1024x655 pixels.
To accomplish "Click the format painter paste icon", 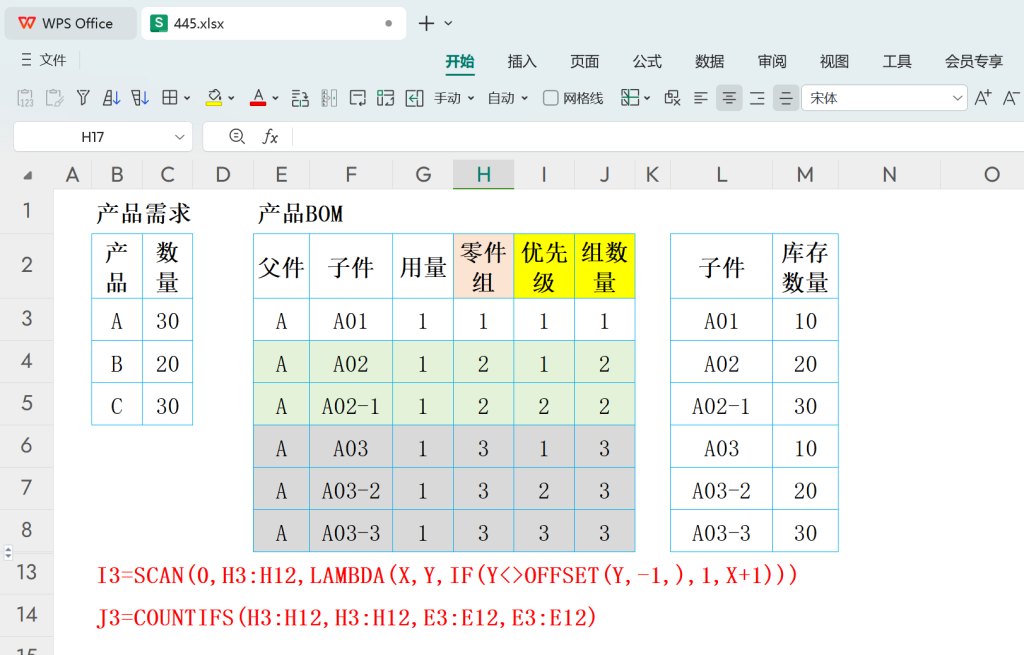I will click(x=54, y=98).
